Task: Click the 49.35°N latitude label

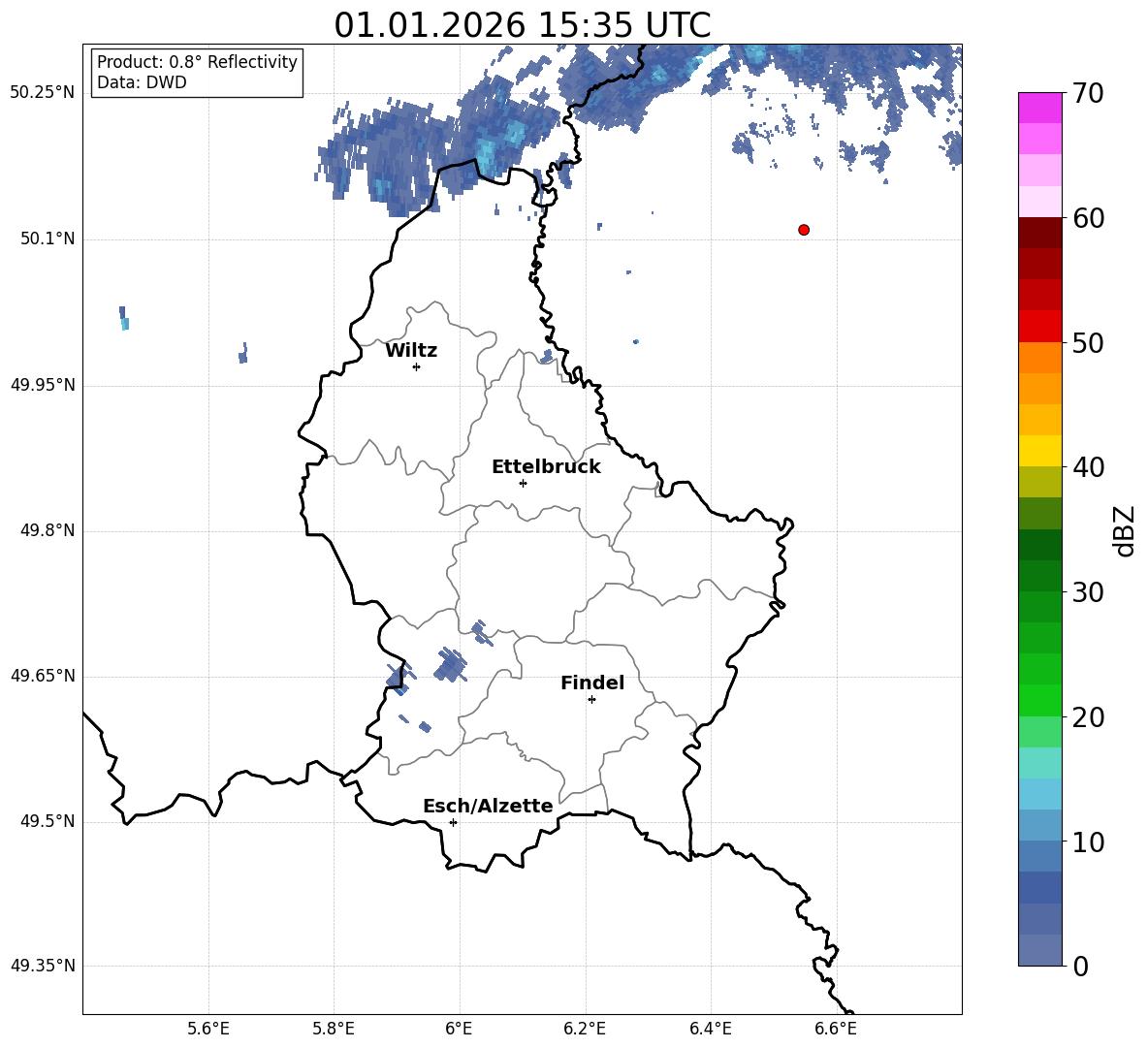Action: (x=43, y=966)
